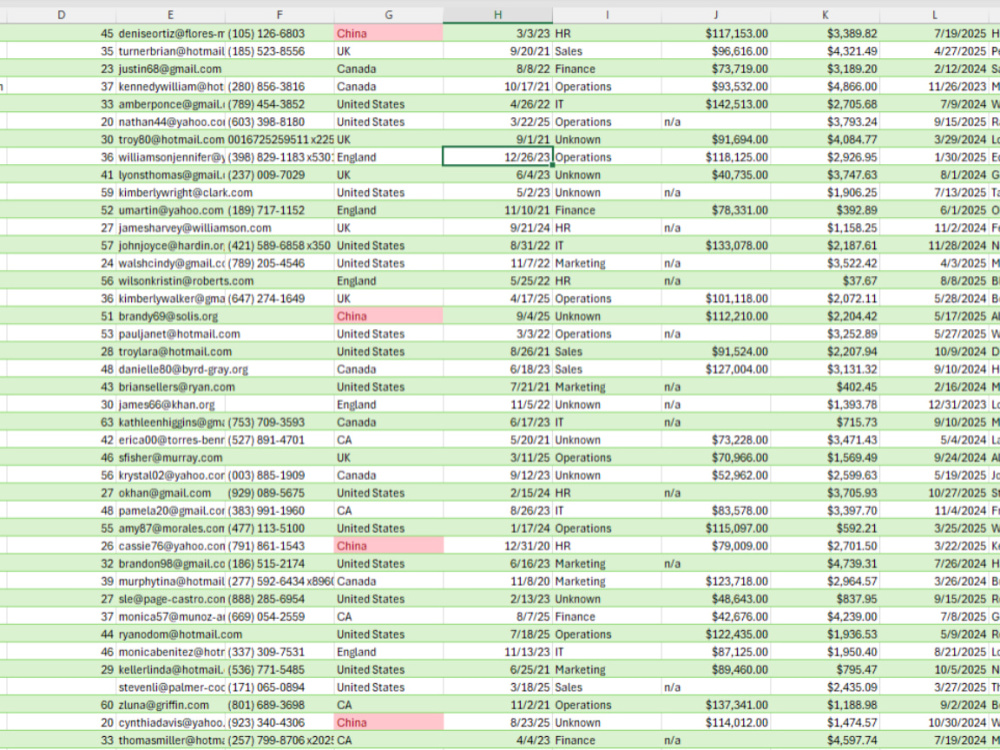This screenshot has height=750, width=1000.
Task: Click phone cell (888) 285-6954
Action: (x=279, y=599)
